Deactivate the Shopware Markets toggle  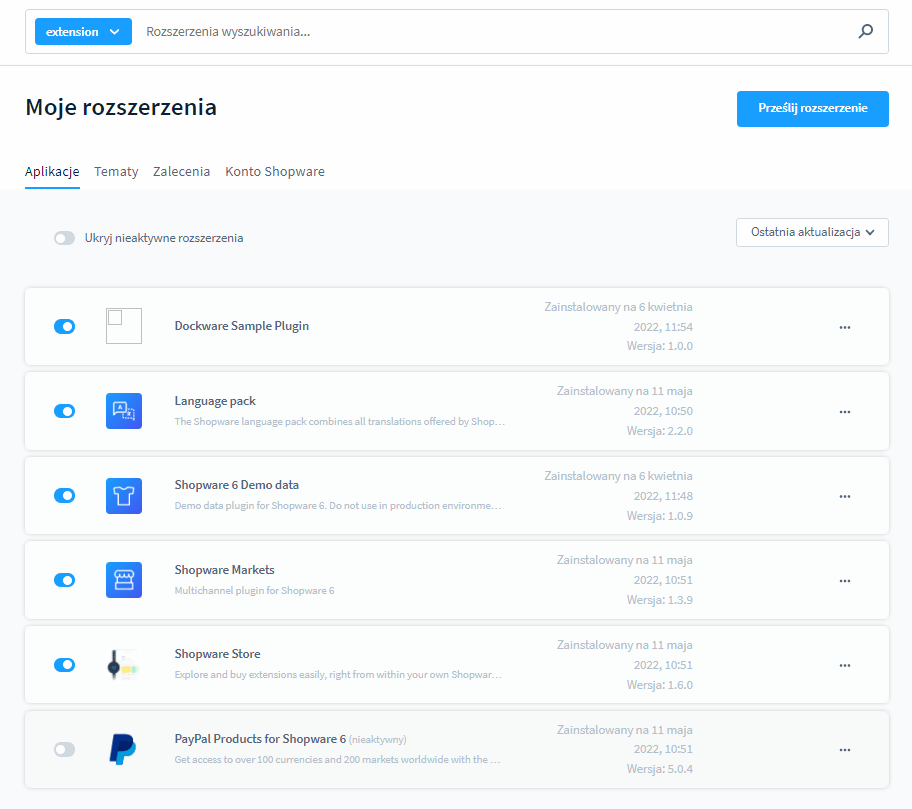pos(65,580)
